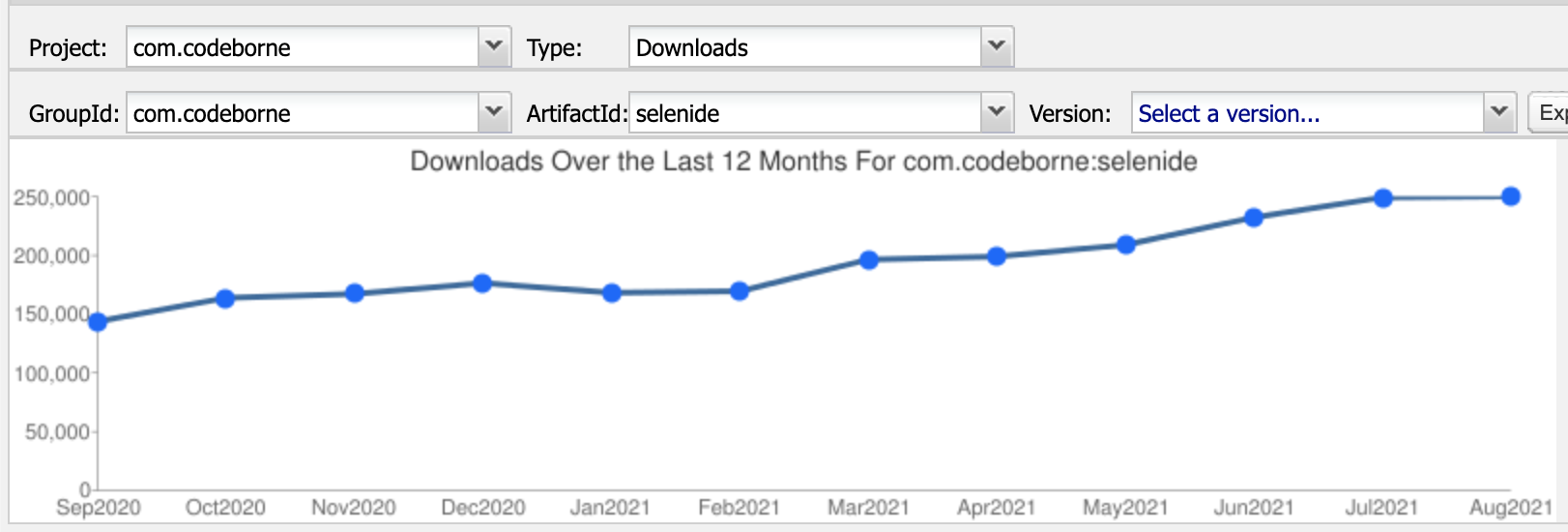The height and width of the screenshot is (532, 1568).
Task: Expand the ArtifactId dropdown arrow
Action: 997,112
